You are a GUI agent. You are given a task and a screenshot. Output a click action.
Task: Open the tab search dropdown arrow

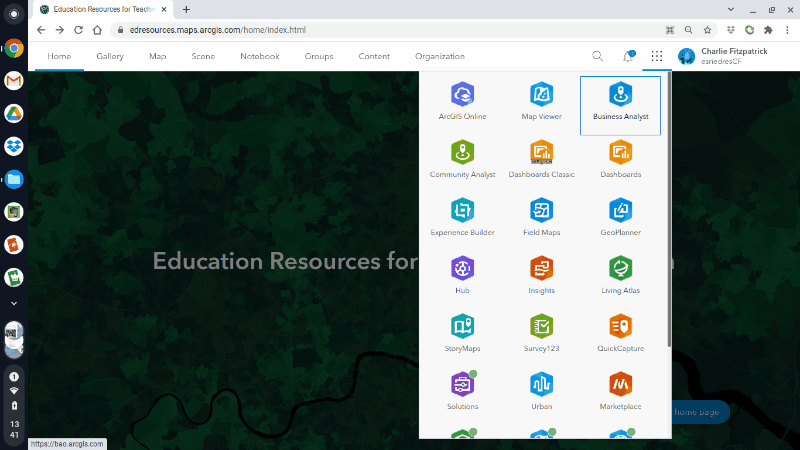tap(731, 9)
